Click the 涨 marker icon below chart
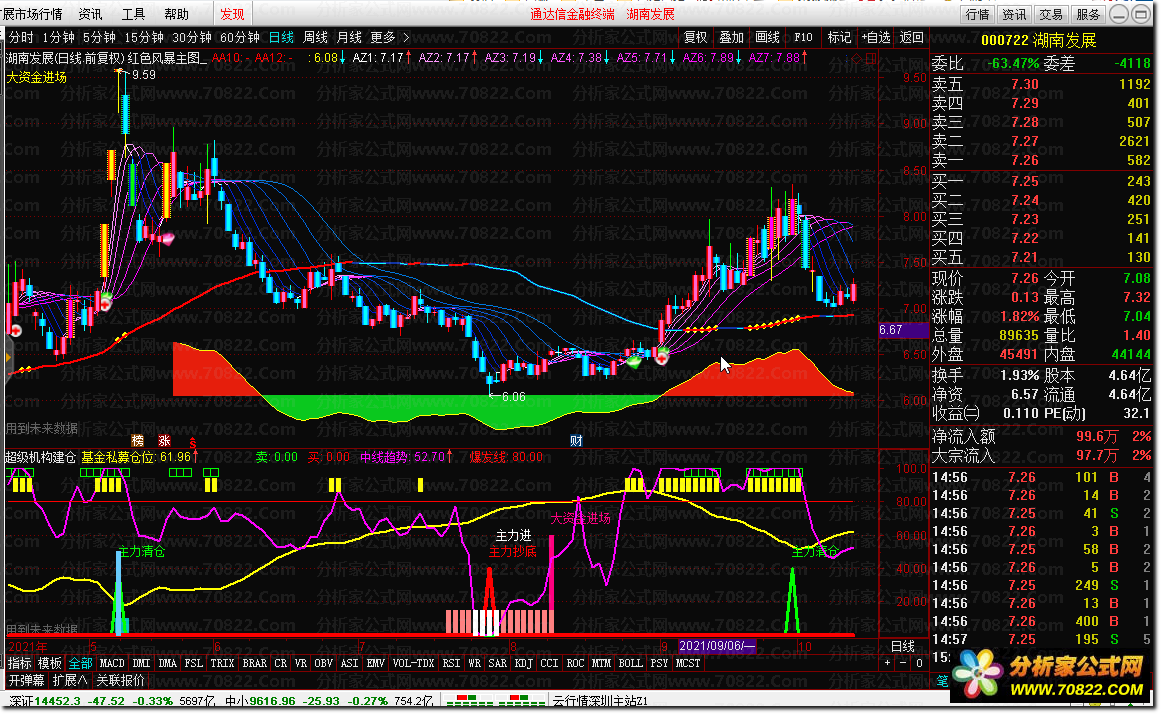The width and height of the screenshot is (1162, 714). click(165, 440)
